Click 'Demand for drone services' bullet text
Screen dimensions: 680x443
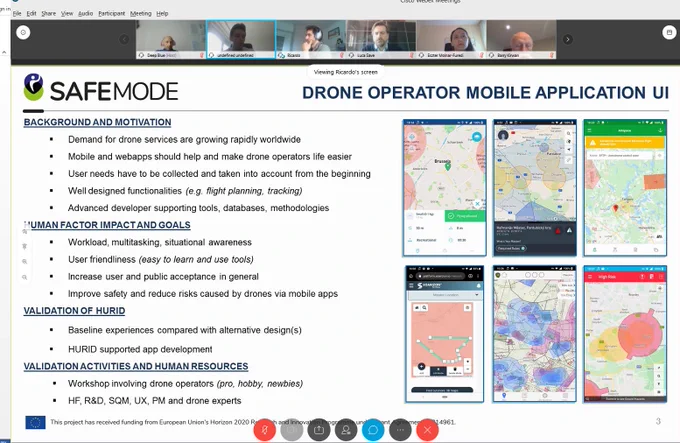coord(184,140)
